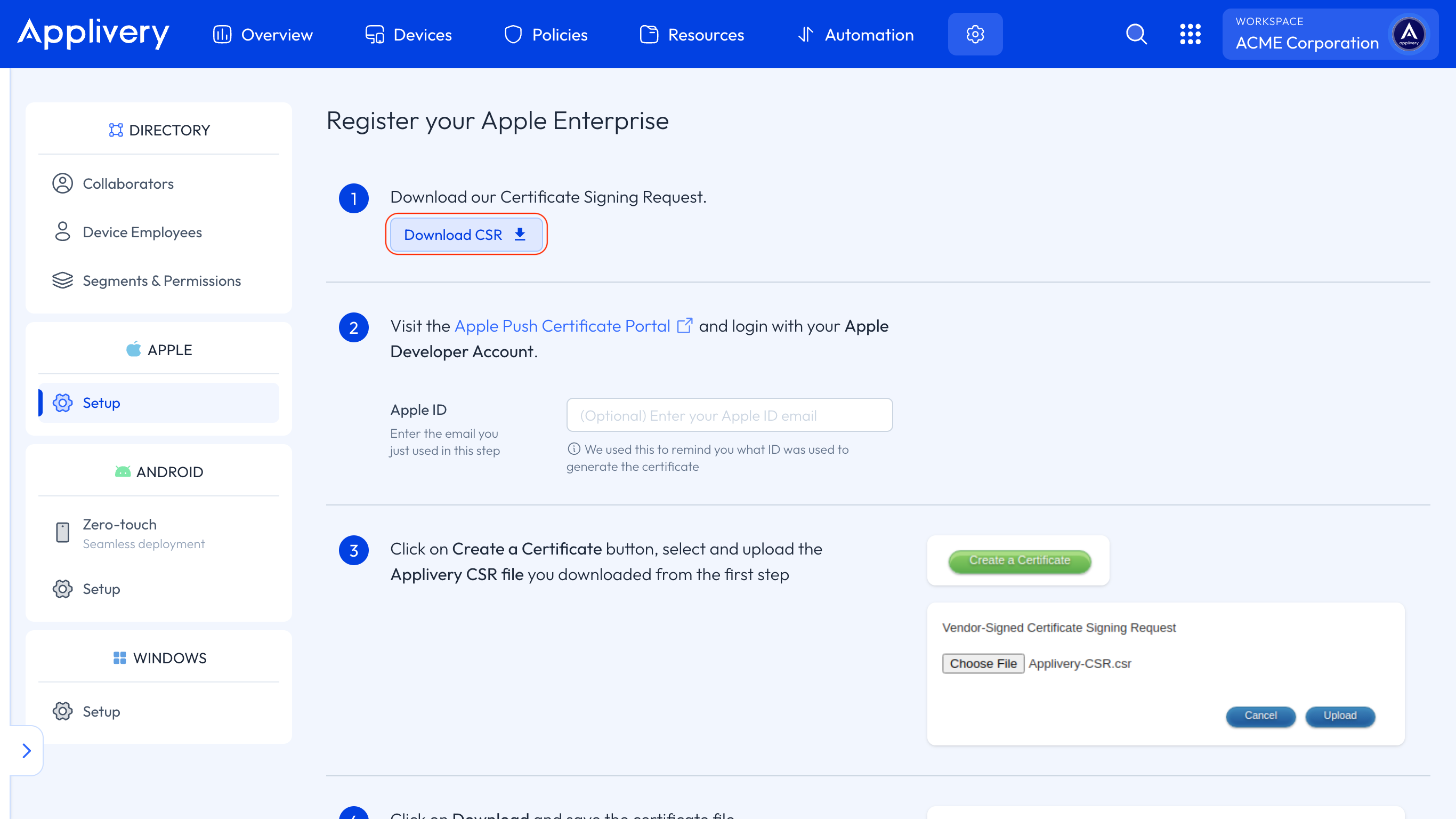Open the search function
Image resolution: width=1456 pixels, height=819 pixels.
pos(1136,34)
